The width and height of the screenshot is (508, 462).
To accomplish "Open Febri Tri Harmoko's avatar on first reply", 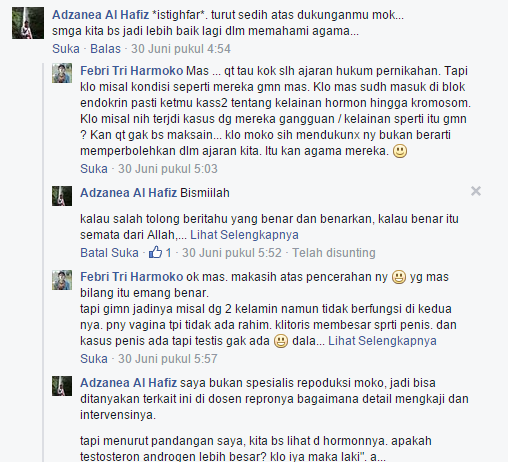I will (62, 73).
